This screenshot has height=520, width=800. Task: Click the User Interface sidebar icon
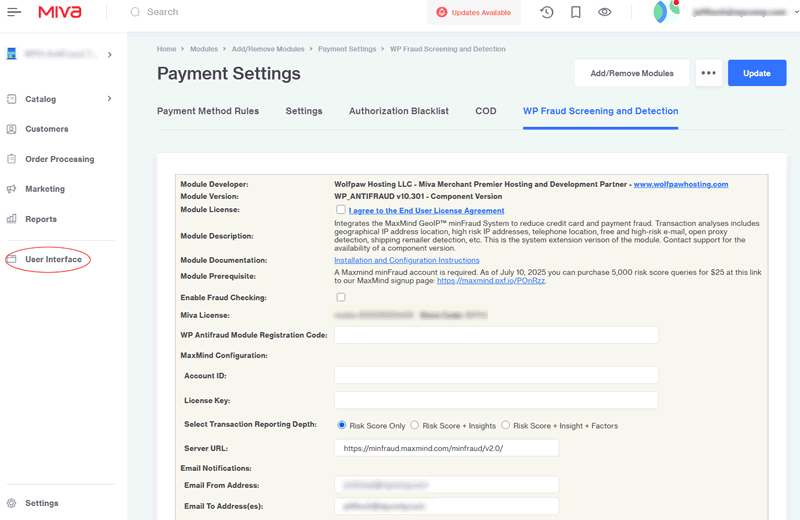click(x=12, y=259)
